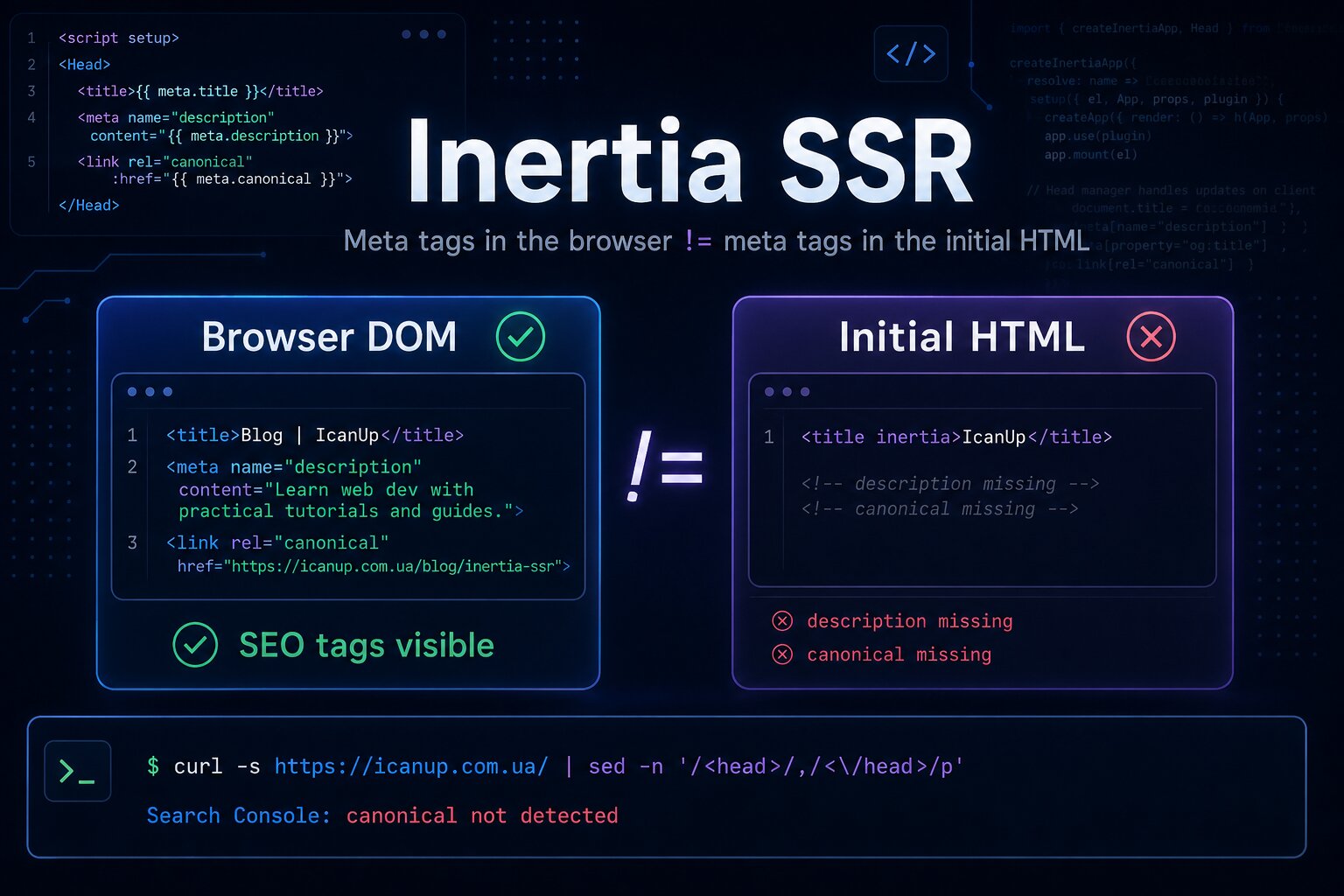Click the green dollar prompt in the terminal
This screenshot has width=1344, height=896.
coord(153,766)
